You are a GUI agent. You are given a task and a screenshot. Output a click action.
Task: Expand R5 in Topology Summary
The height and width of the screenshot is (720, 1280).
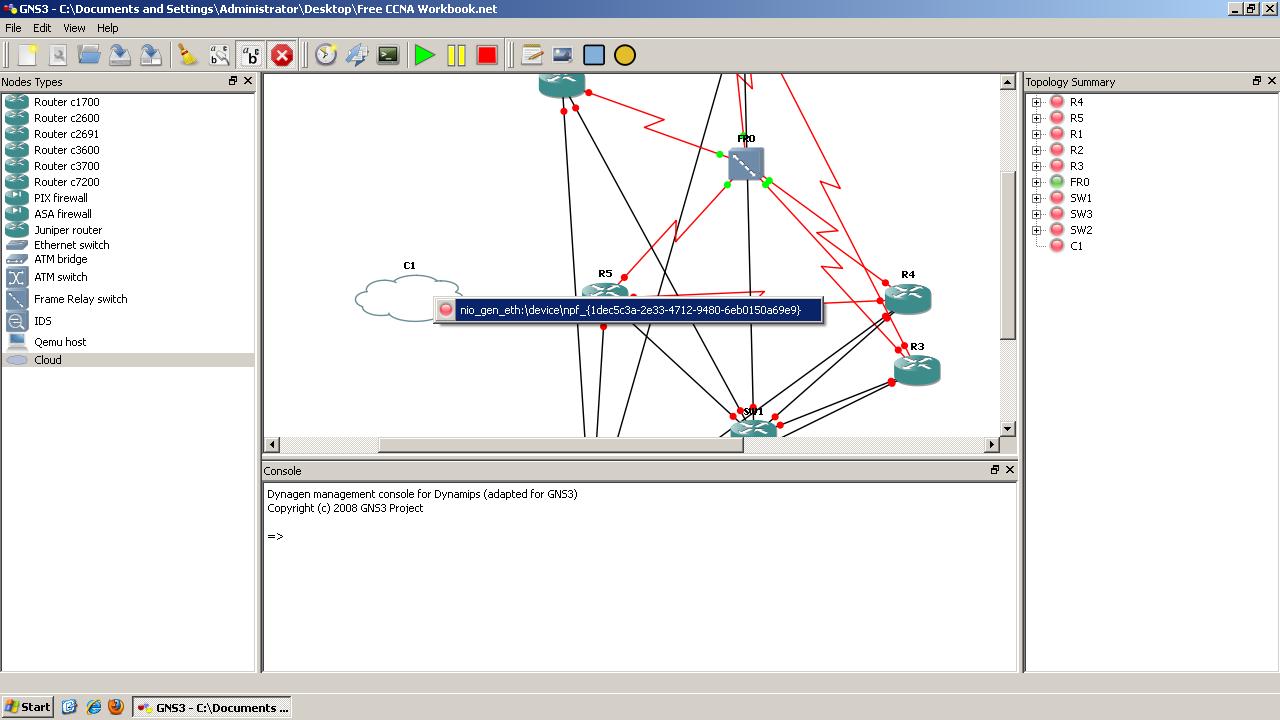(x=1037, y=118)
